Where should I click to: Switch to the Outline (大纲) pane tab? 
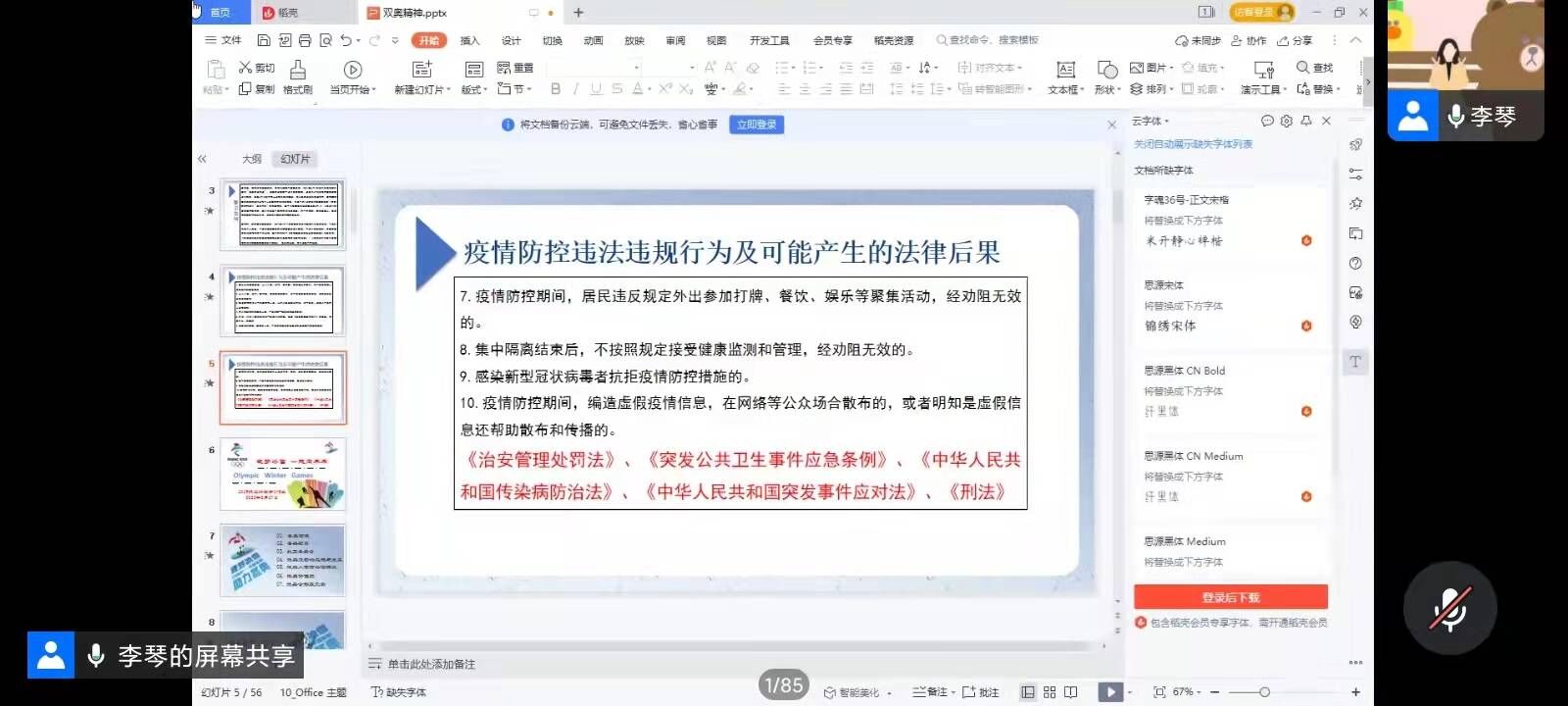pyautogui.click(x=252, y=159)
